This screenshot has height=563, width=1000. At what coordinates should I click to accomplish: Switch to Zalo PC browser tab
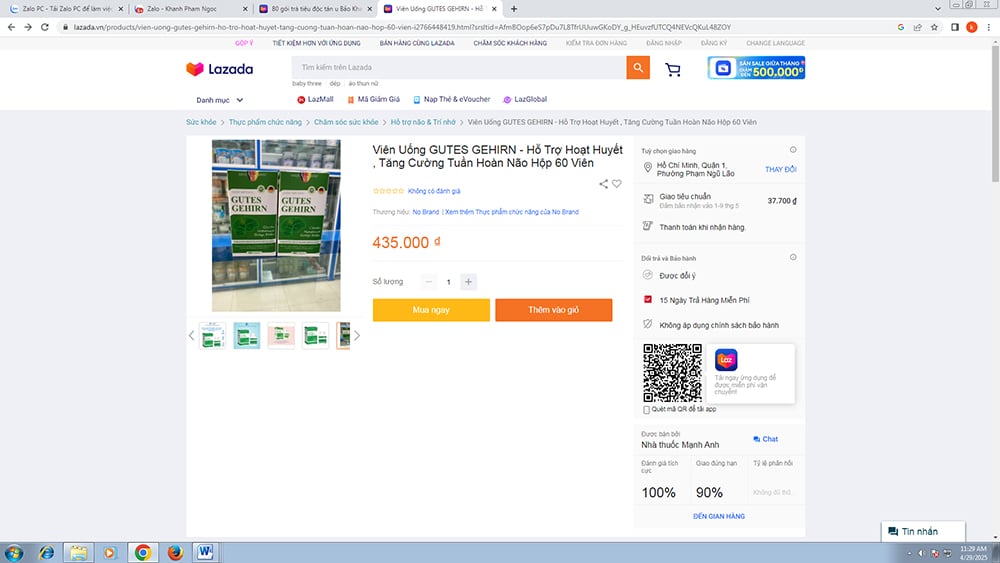(x=64, y=9)
